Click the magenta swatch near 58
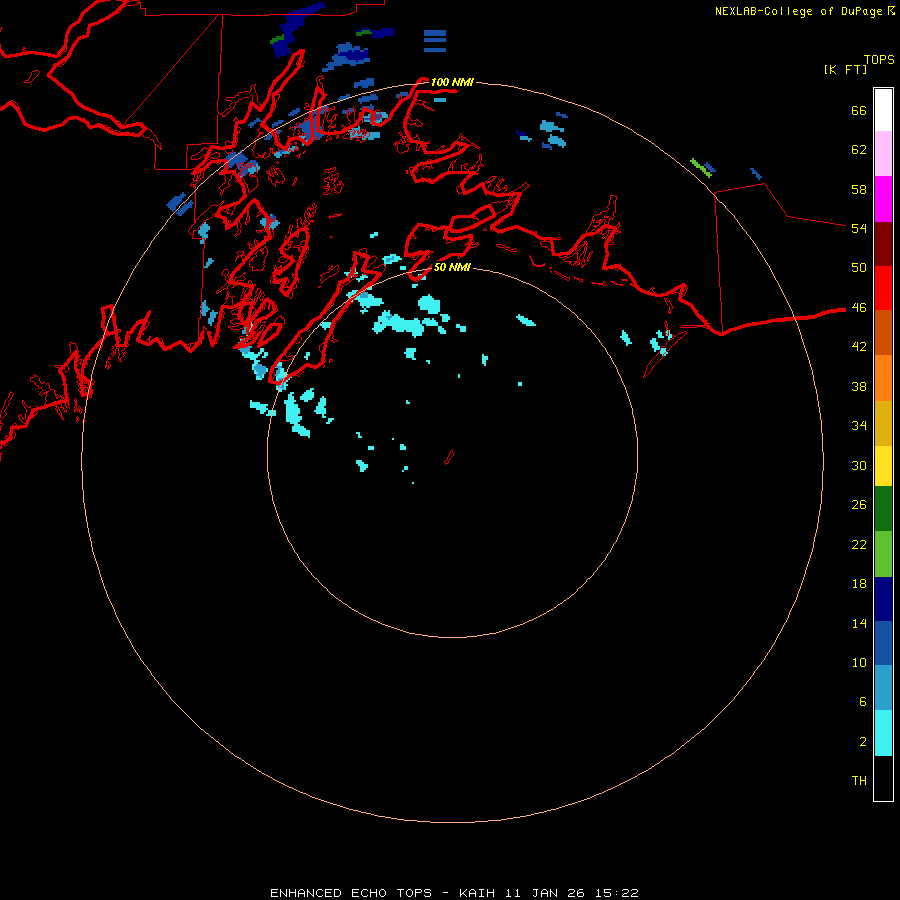900x900 pixels. (x=883, y=199)
